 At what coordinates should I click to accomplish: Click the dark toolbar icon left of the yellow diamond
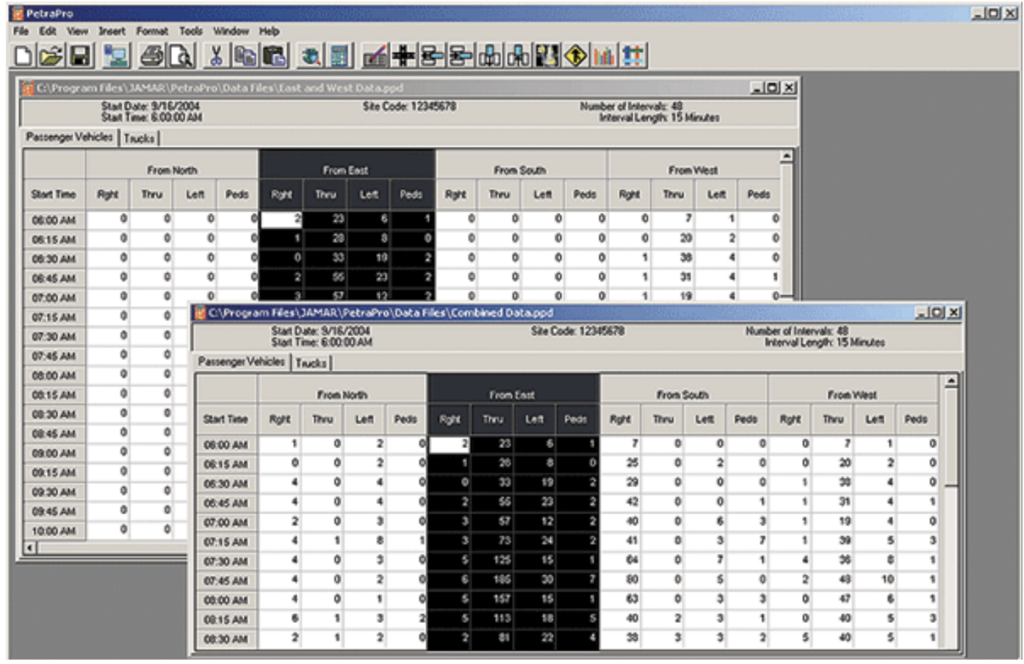point(547,56)
